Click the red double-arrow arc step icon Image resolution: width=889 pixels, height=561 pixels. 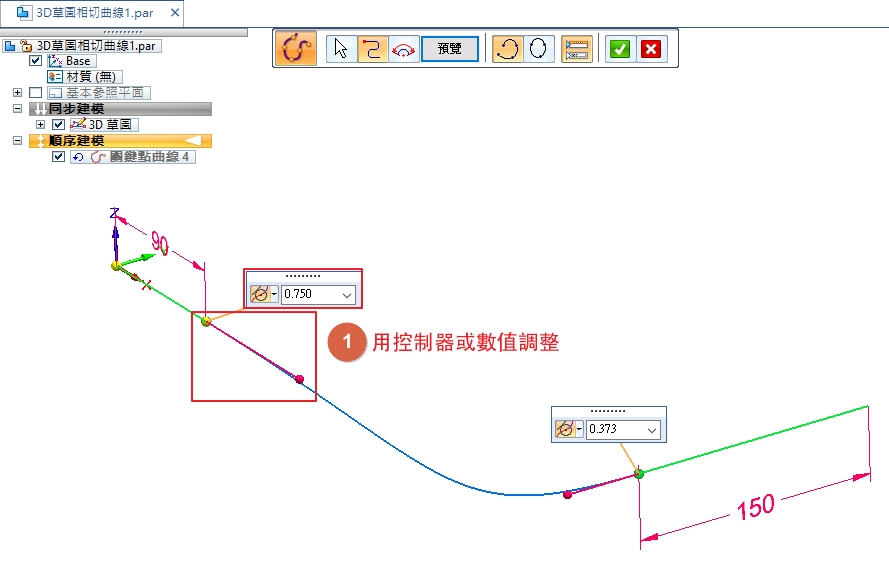[x=404, y=48]
